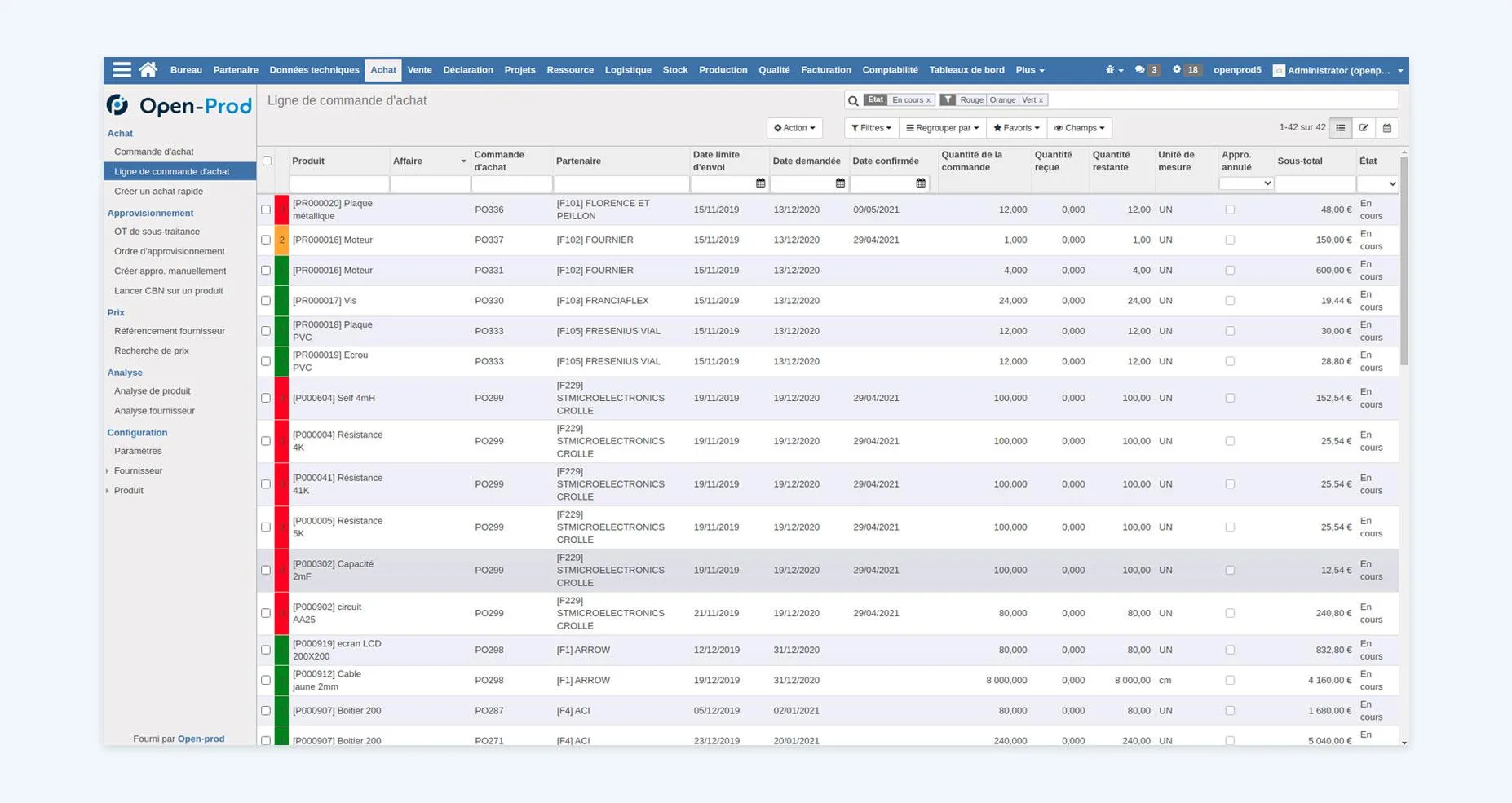Open the Données techniques menu

pos(314,70)
